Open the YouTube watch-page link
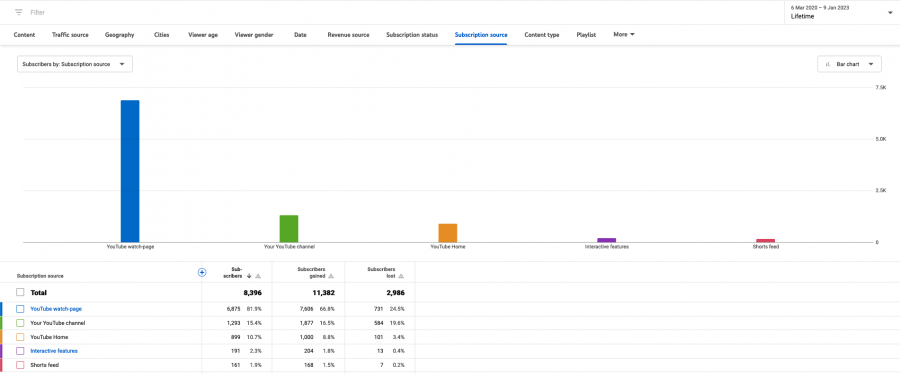Screen dimensions: 900x374 (x=56, y=309)
